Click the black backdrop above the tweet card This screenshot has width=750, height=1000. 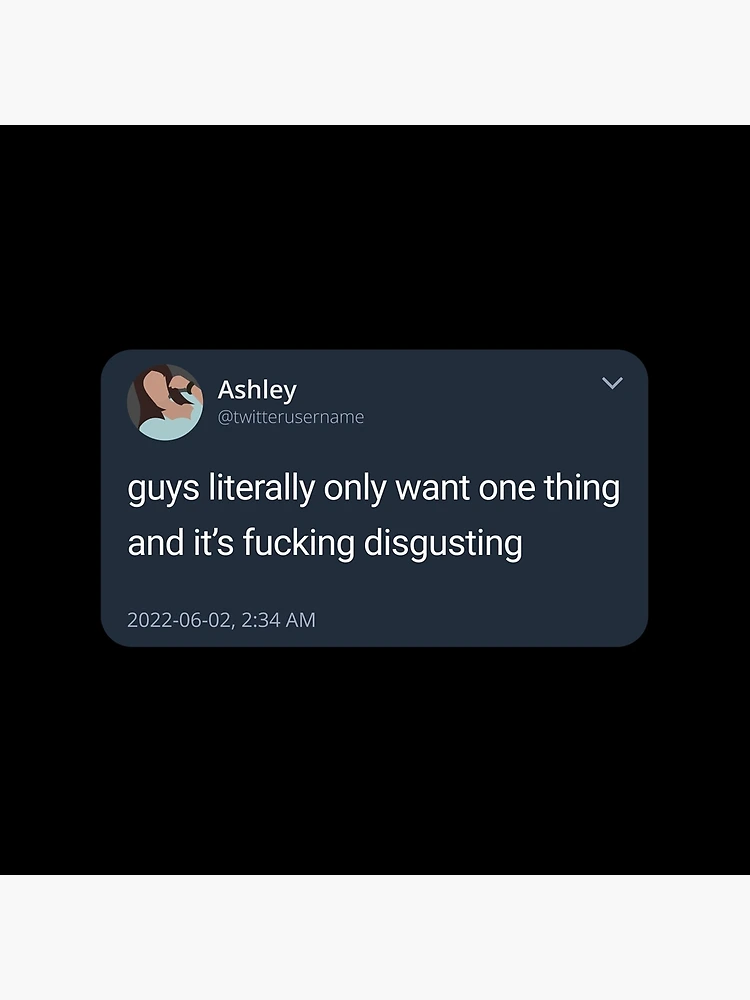coord(374,237)
